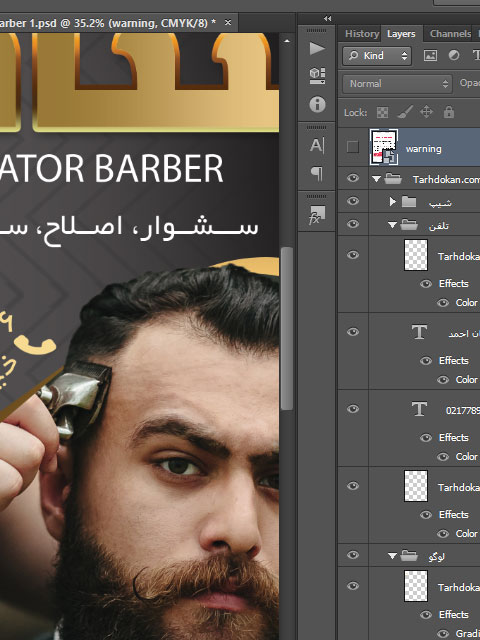Toggle Effects eye of first Tarhdoka layer

coord(426,284)
